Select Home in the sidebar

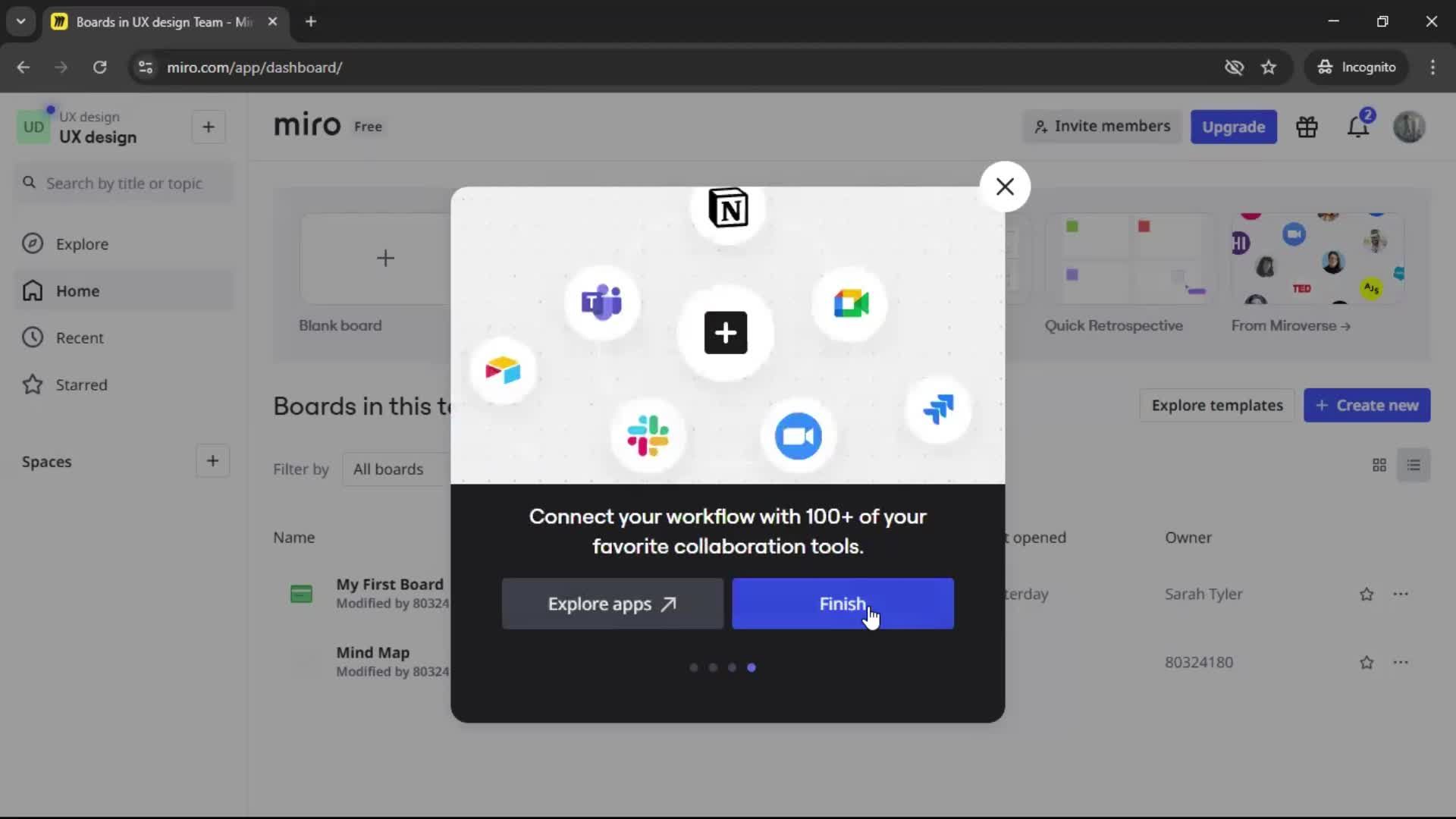124,291
